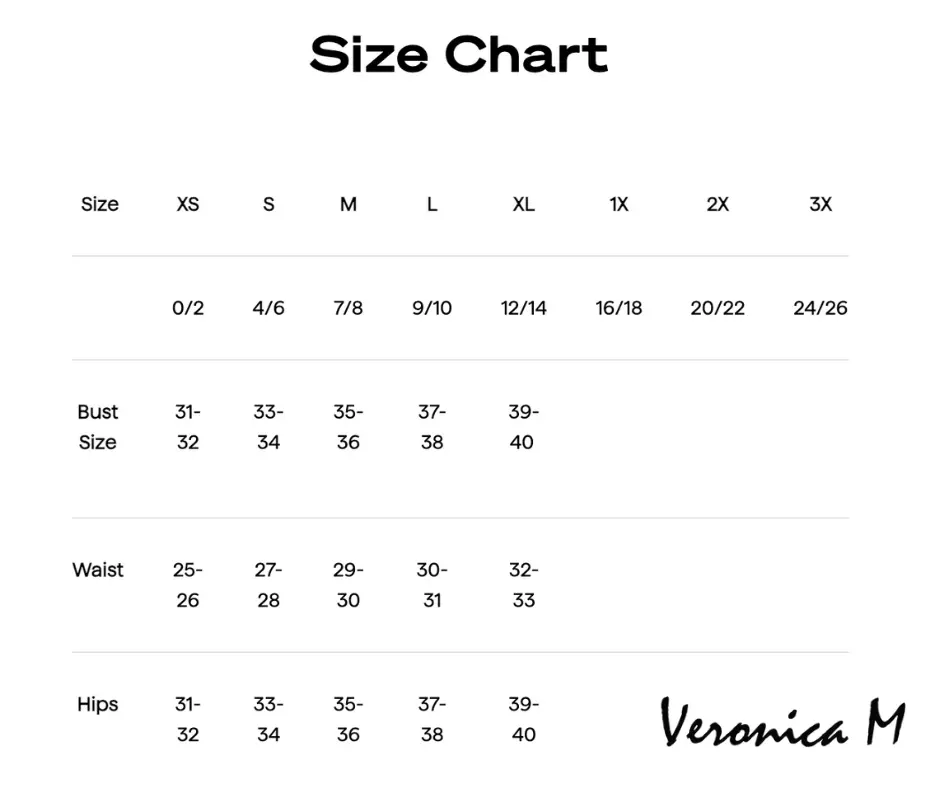Select the XL size column header

pyautogui.click(x=523, y=204)
